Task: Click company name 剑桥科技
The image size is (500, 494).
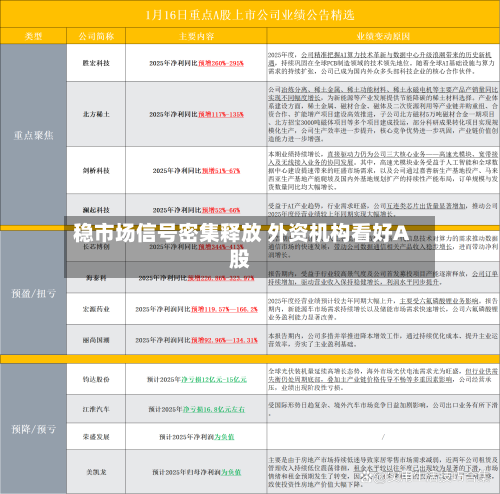Action: click(x=96, y=171)
